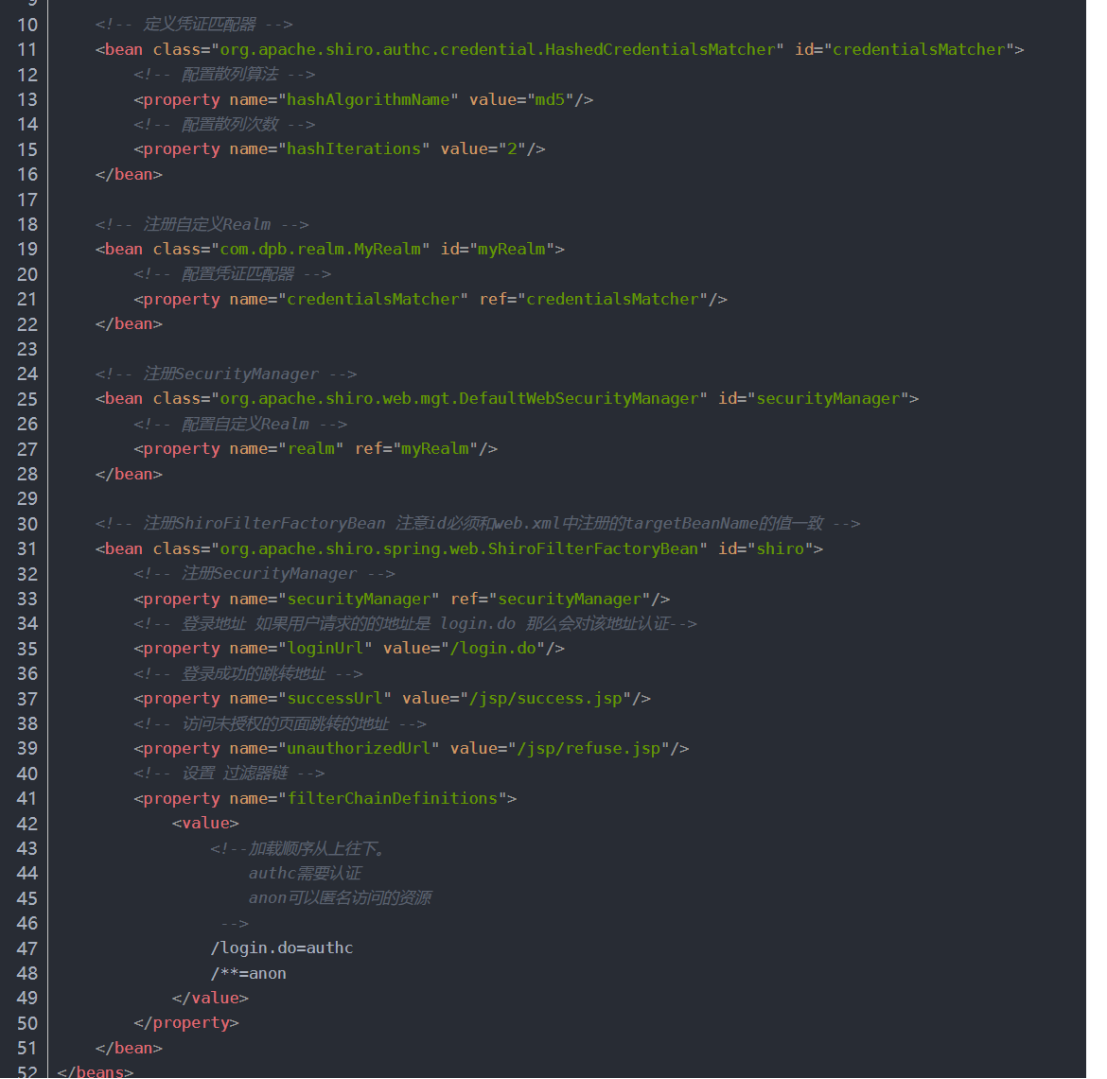
Task: Click the comment "authc需要认证" on line 44
Action: click(305, 874)
